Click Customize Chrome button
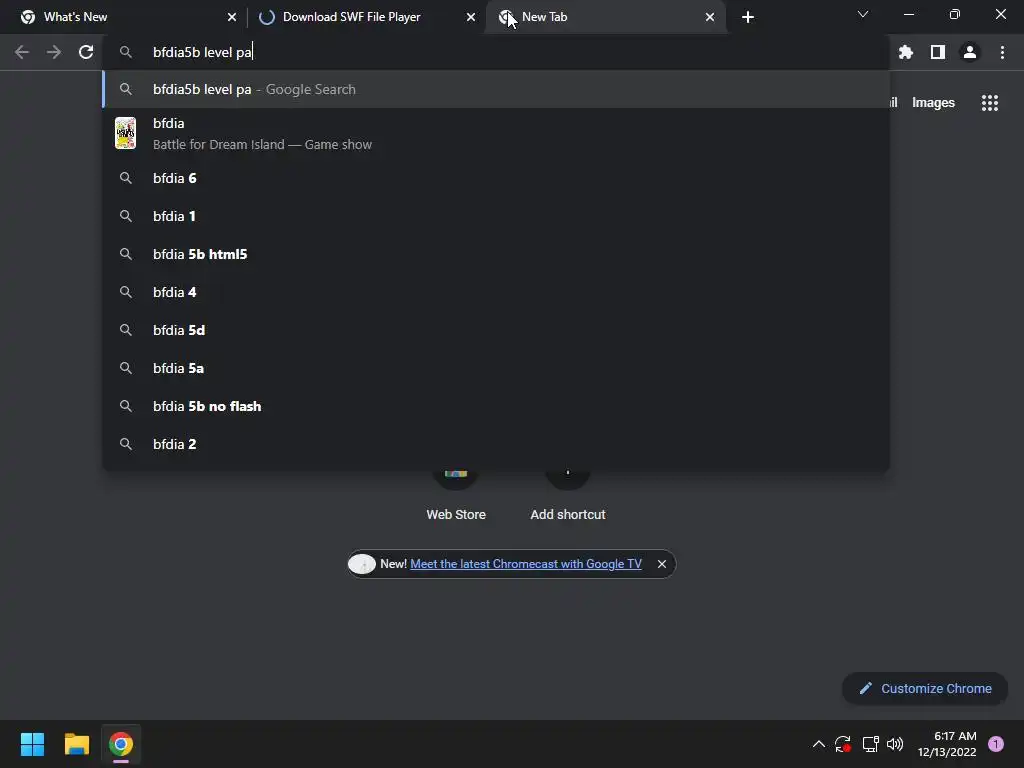This screenshot has height=768, width=1024. coord(925,688)
